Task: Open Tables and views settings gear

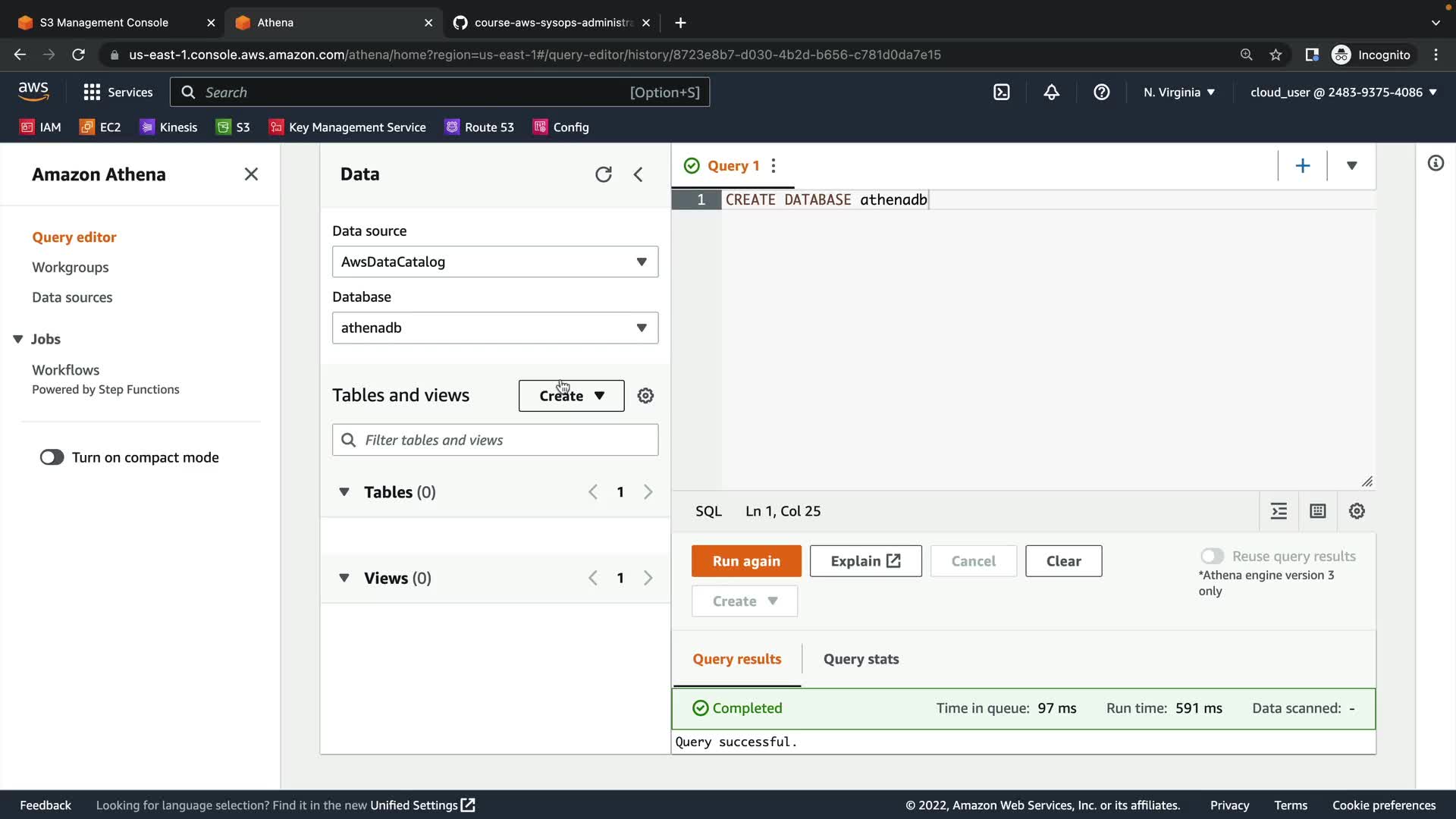Action: coord(645,396)
